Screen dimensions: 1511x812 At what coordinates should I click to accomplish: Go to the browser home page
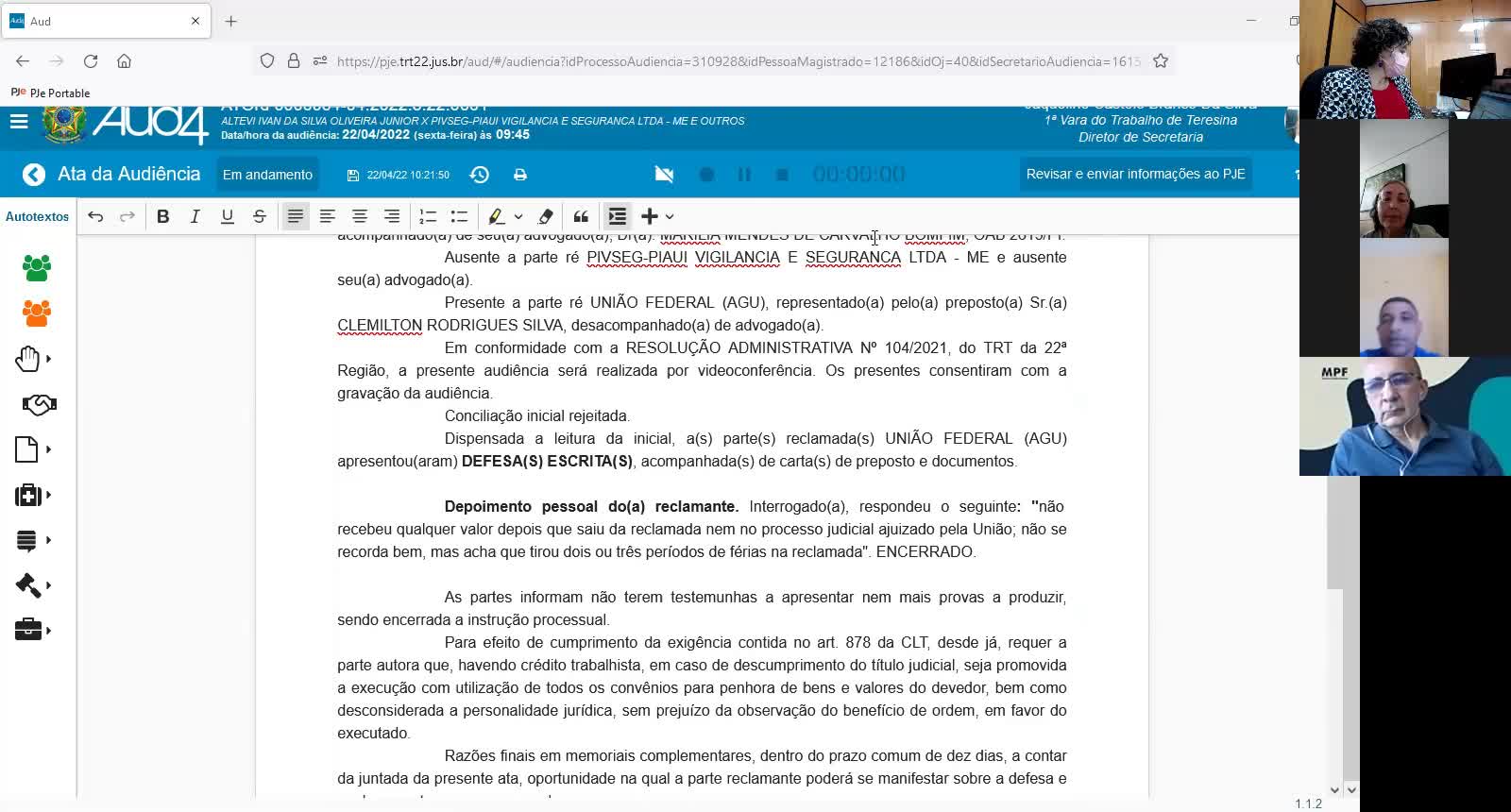pyautogui.click(x=124, y=61)
